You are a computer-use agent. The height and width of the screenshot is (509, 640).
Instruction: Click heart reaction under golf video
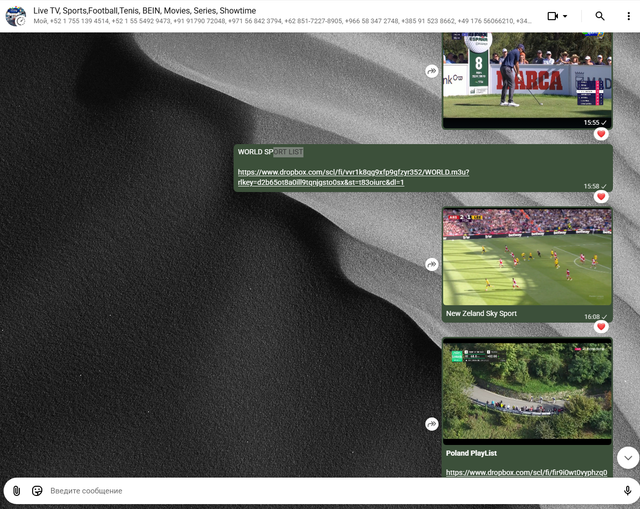pyautogui.click(x=601, y=134)
